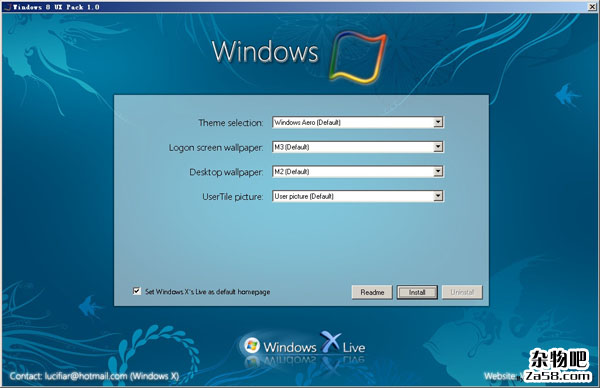
Task: Click the Windows 8 UX Pack title bar icon
Action: coord(8,7)
